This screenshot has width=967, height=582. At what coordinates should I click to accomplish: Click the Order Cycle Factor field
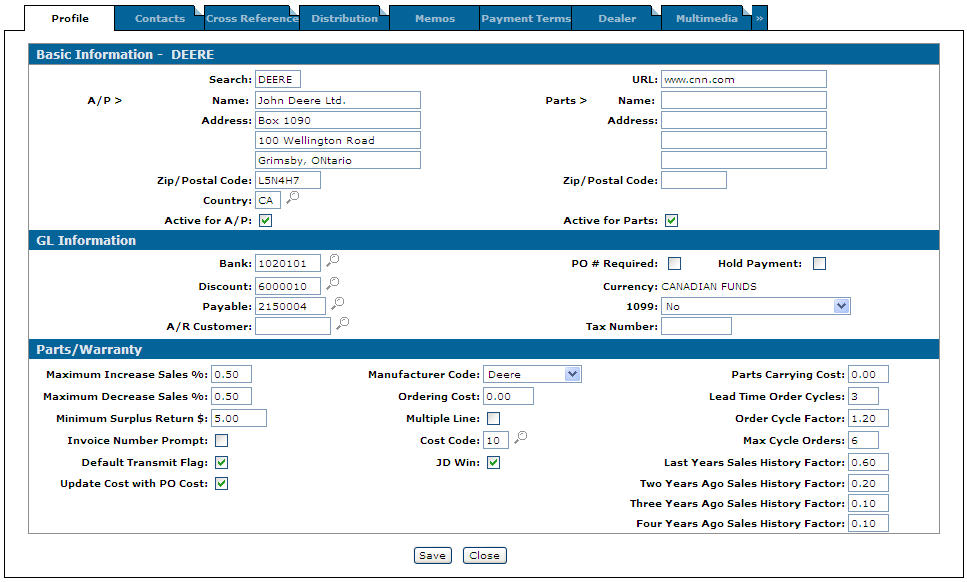click(x=868, y=418)
